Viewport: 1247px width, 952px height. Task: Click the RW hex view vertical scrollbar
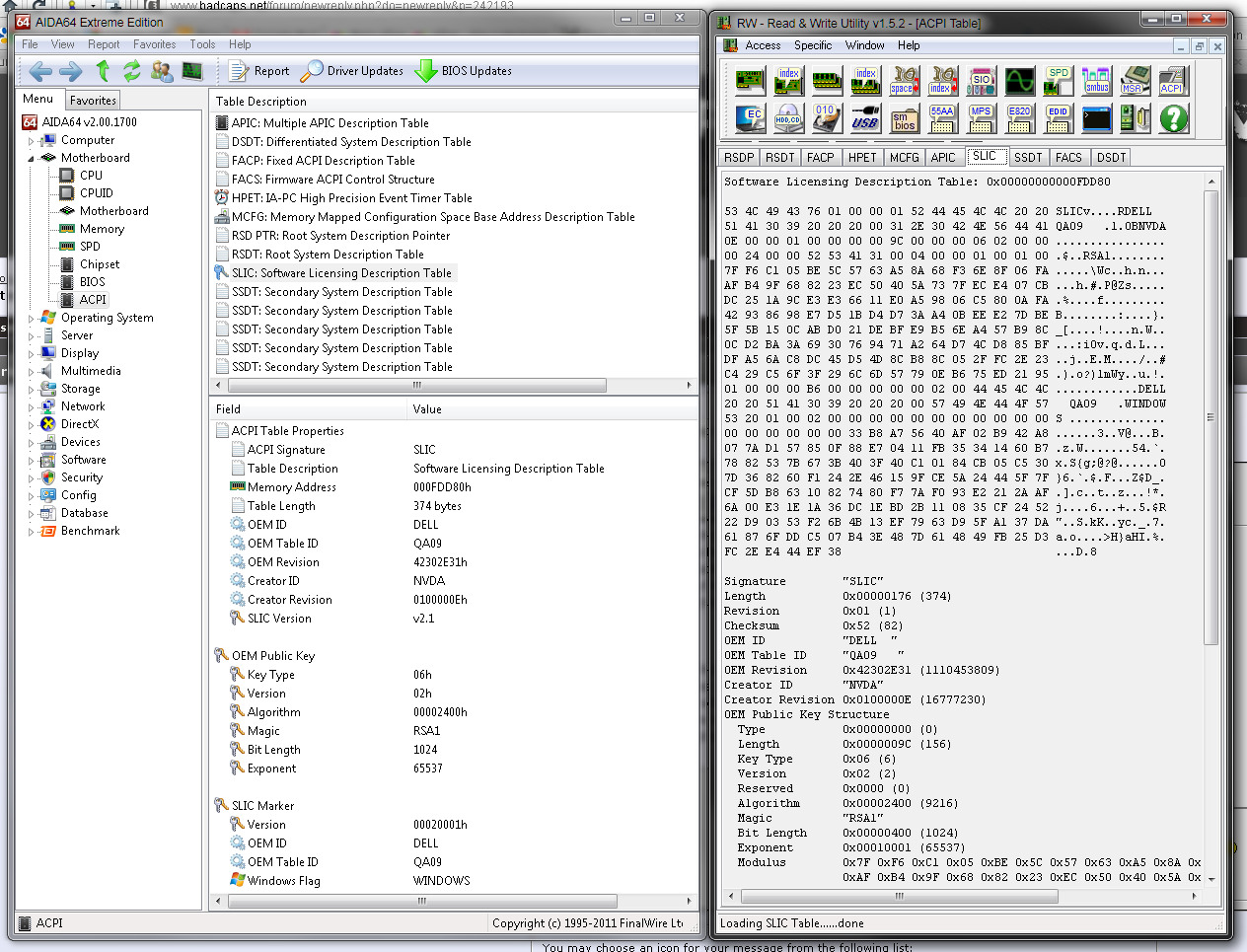click(1210, 414)
